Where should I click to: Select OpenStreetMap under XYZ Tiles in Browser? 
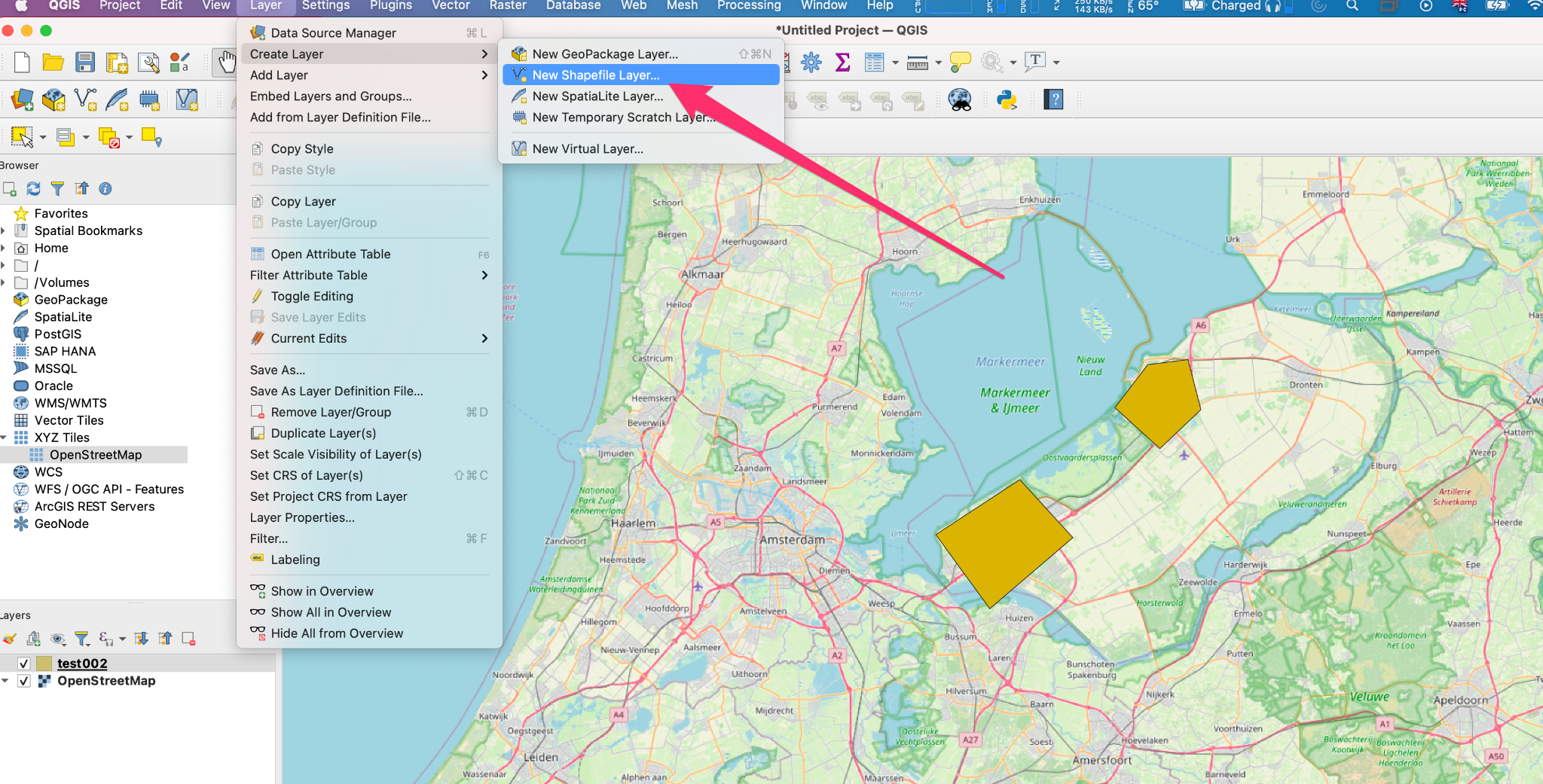(96, 455)
